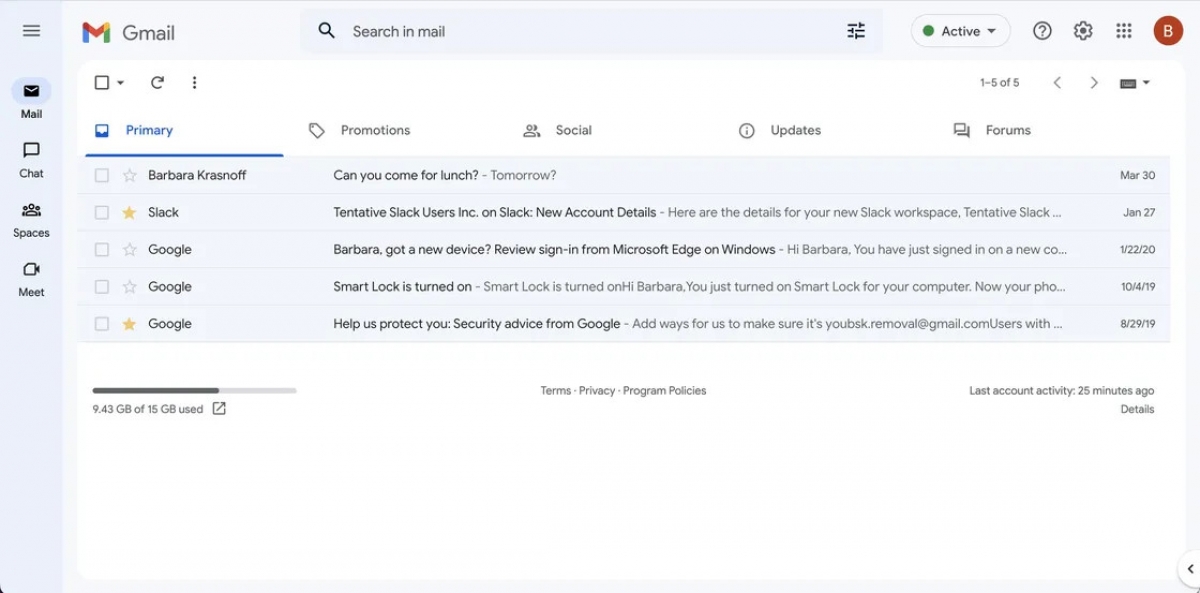
Task: Click the Gmail logo
Action: coord(128,32)
